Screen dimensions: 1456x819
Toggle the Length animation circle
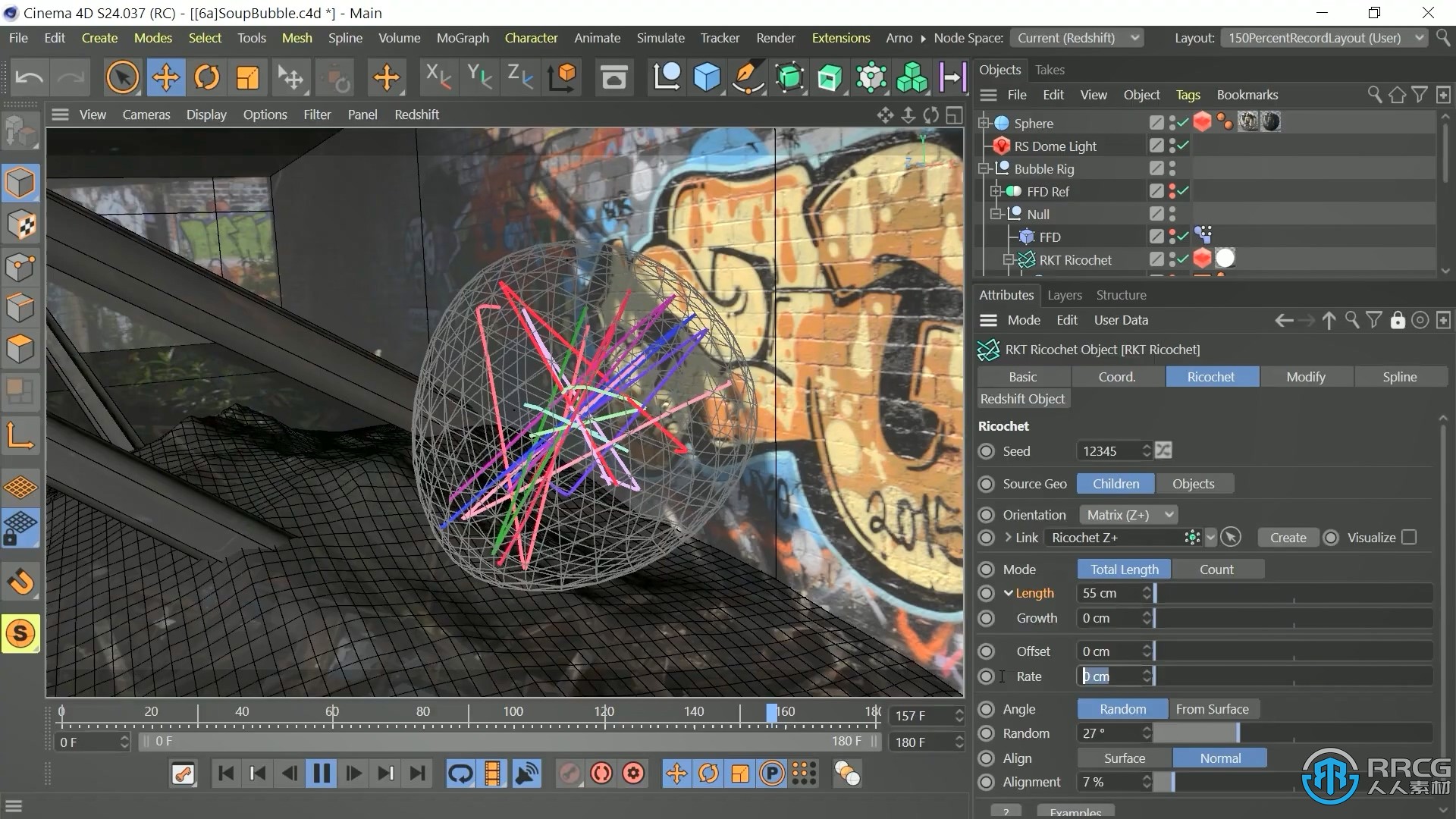[986, 593]
